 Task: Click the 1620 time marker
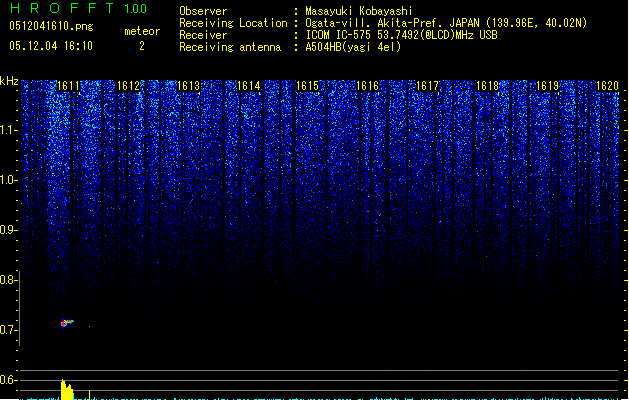(x=607, y=86)
